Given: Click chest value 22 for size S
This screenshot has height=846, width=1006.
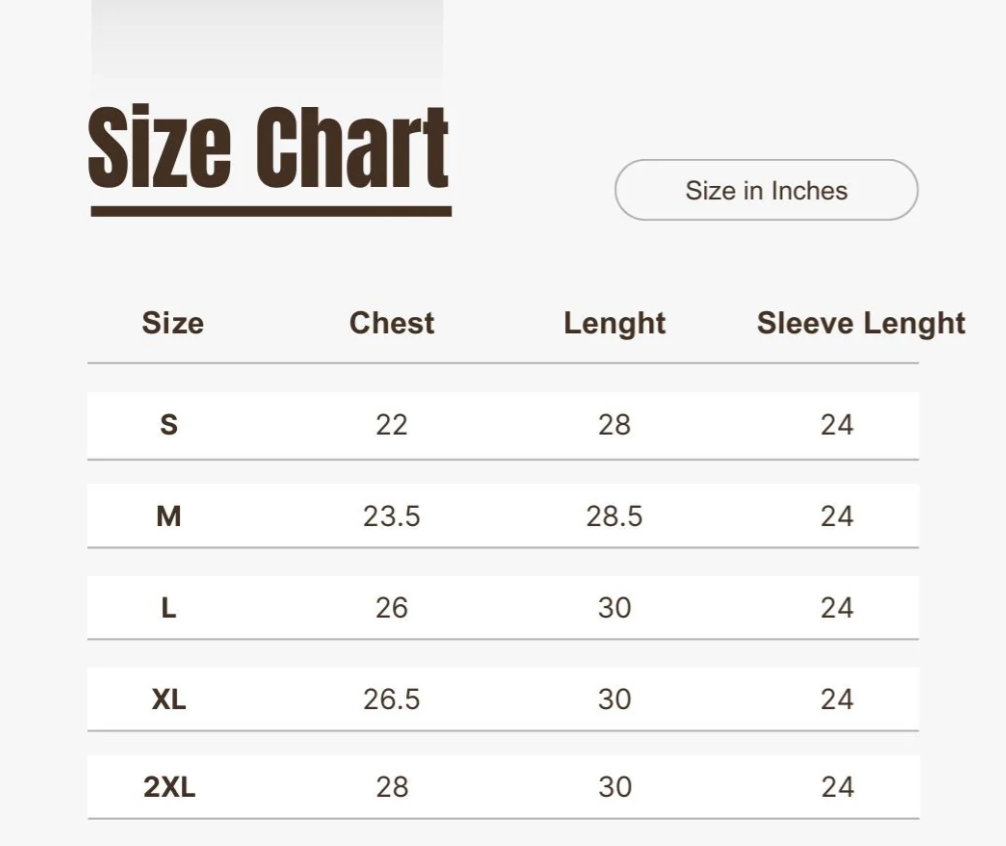Looking at the screenshot, I should (392, 425).
